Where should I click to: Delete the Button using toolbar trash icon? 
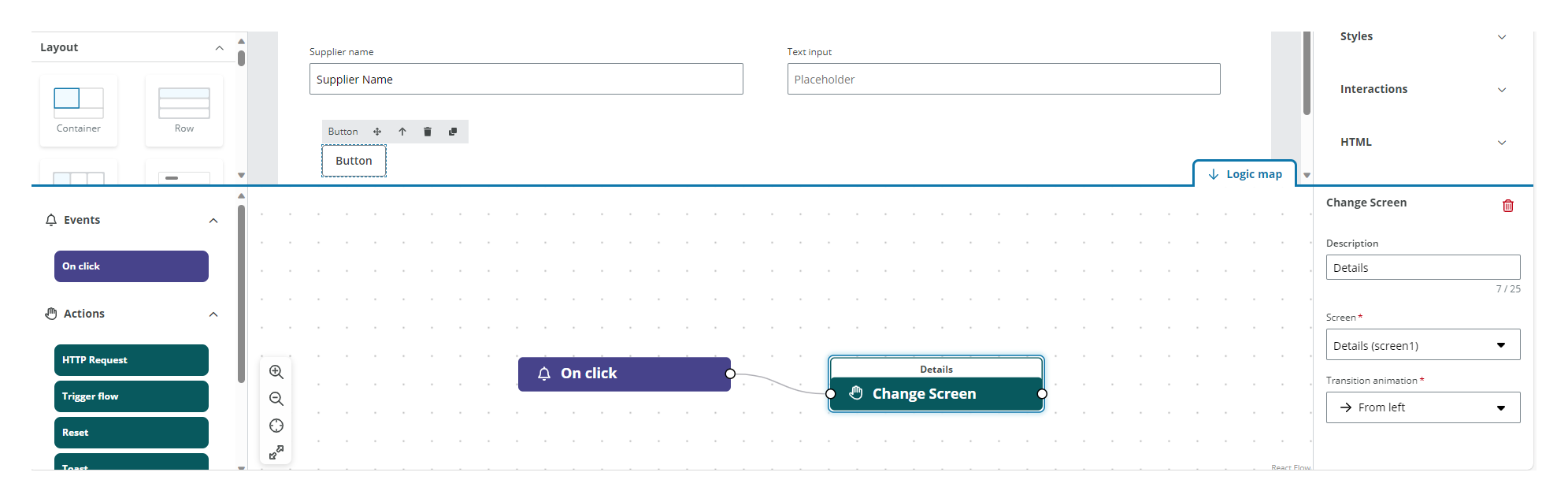coord(428,132)
